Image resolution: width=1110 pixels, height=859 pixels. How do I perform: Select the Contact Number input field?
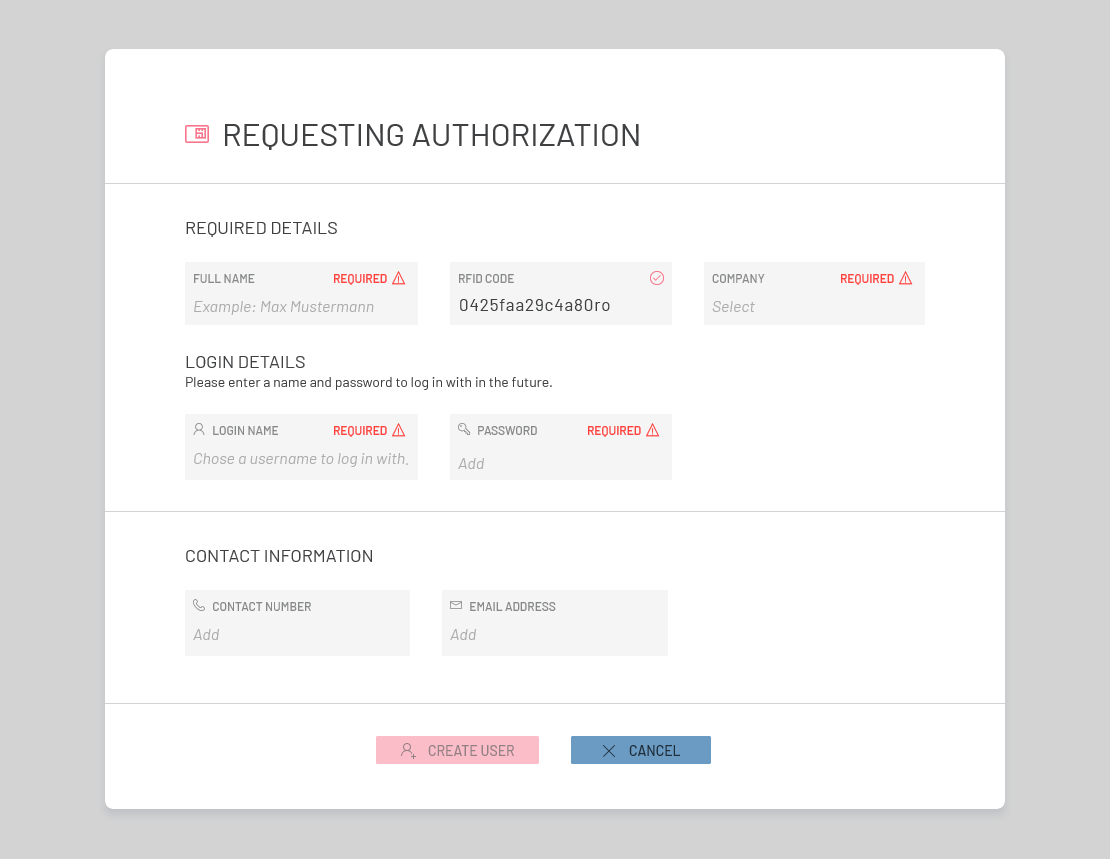[x=297, y=635]
